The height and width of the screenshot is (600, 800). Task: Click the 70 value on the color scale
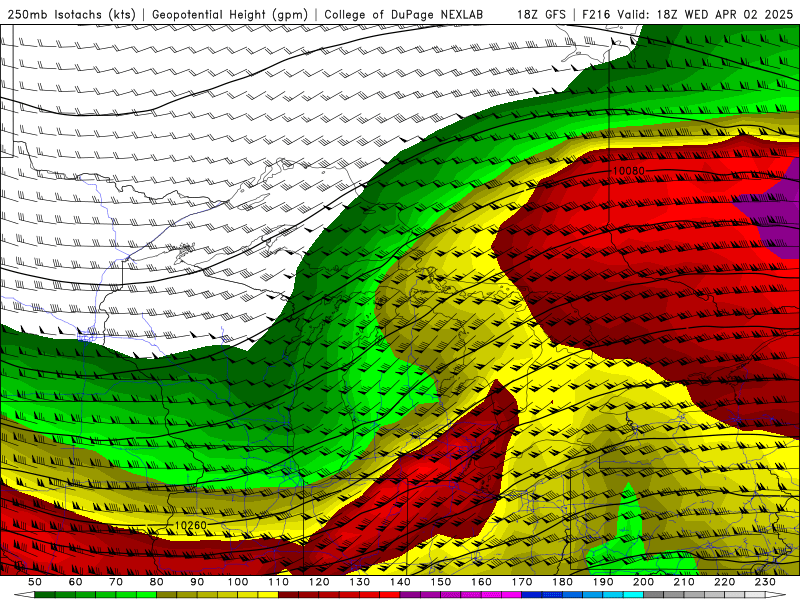pos(116,582)
